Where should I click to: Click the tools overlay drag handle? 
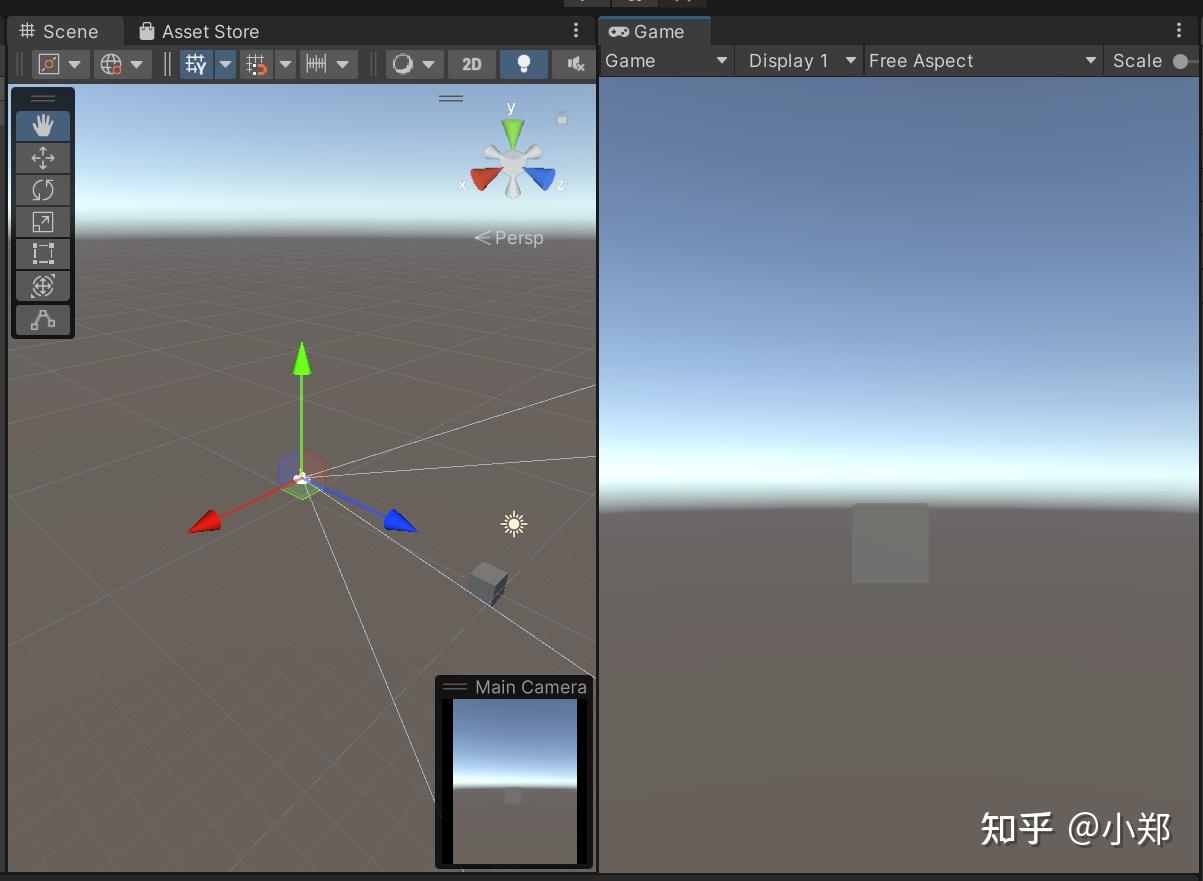pyautogui.click(x=43, y=98)
